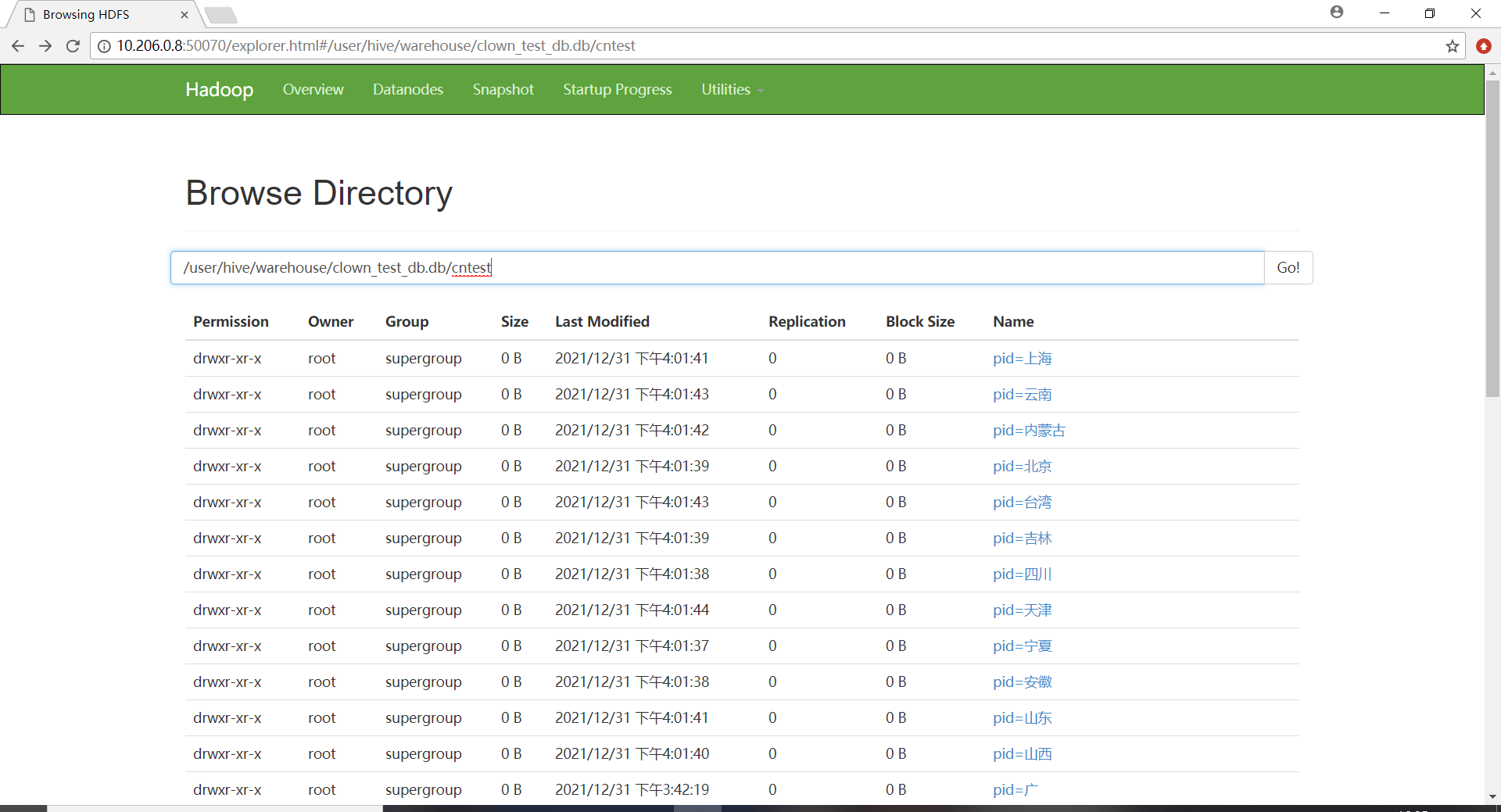This screenshot has height=812, width=1501.
Task: Click the browser forward arrow
Action: pos(45,46)
